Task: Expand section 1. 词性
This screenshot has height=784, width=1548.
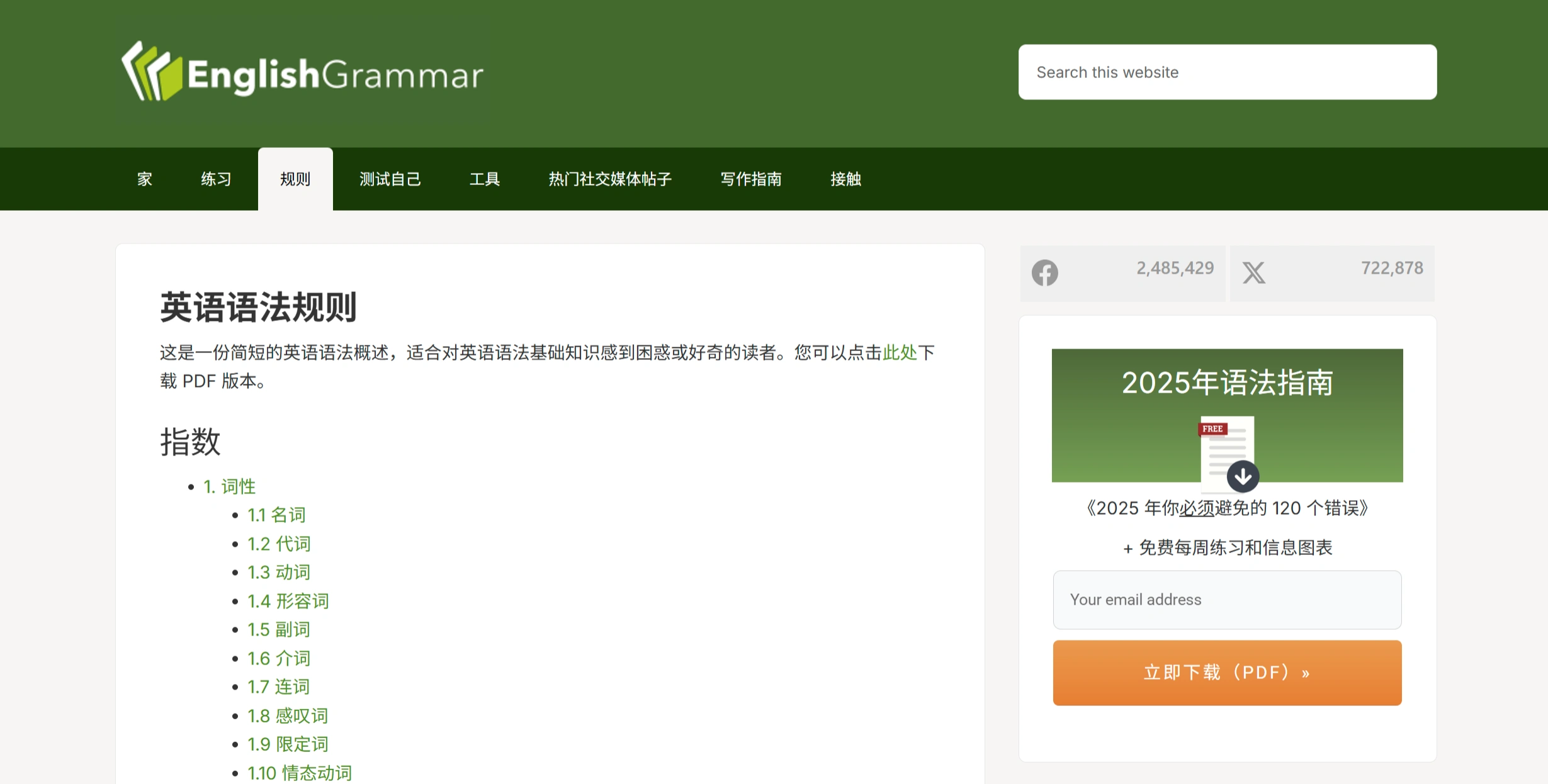Action: tap(230, 486)
